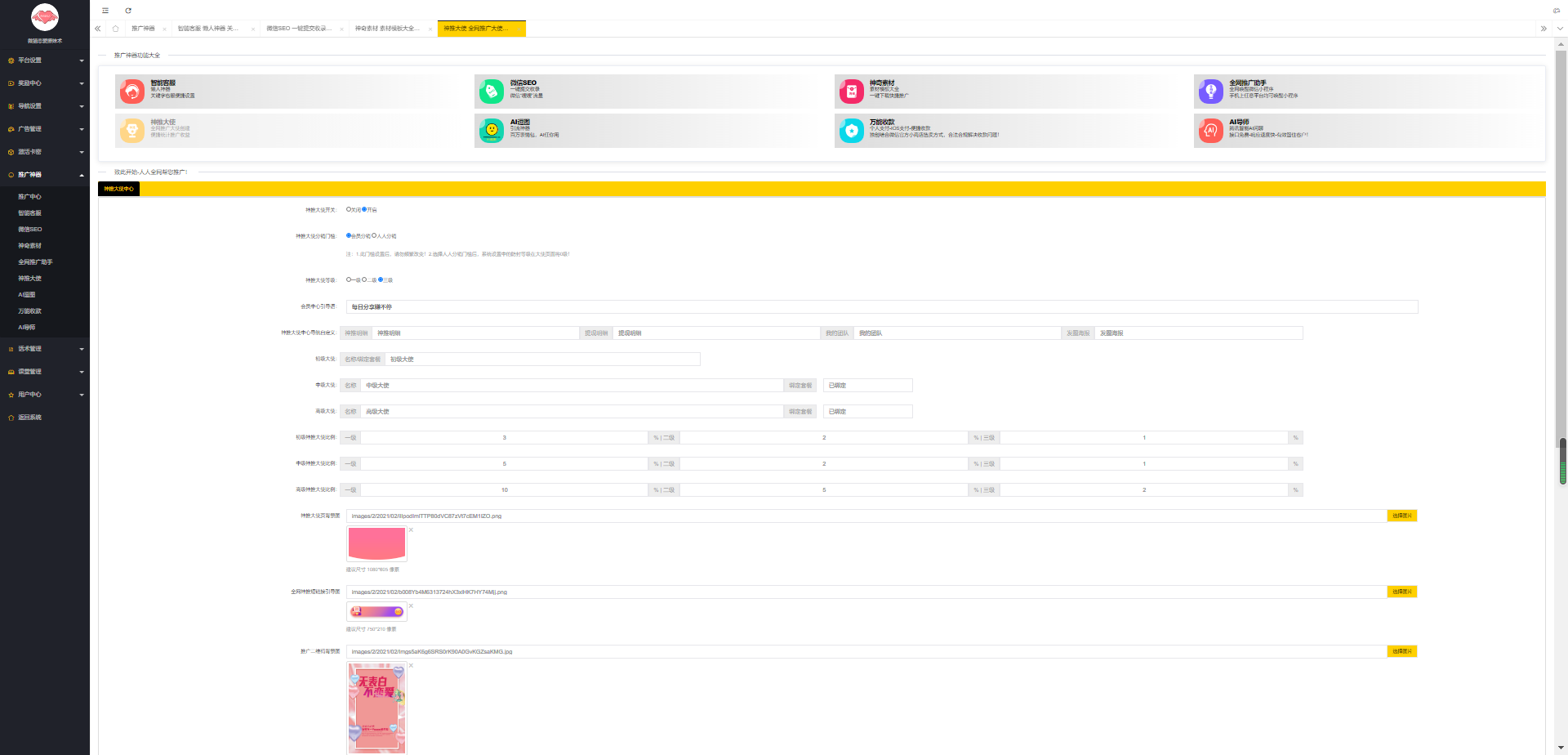This screenshot has width=1568, height=755.
Task: Click 导航设置 icon in sidebar
Action: (x=11, y=106)
